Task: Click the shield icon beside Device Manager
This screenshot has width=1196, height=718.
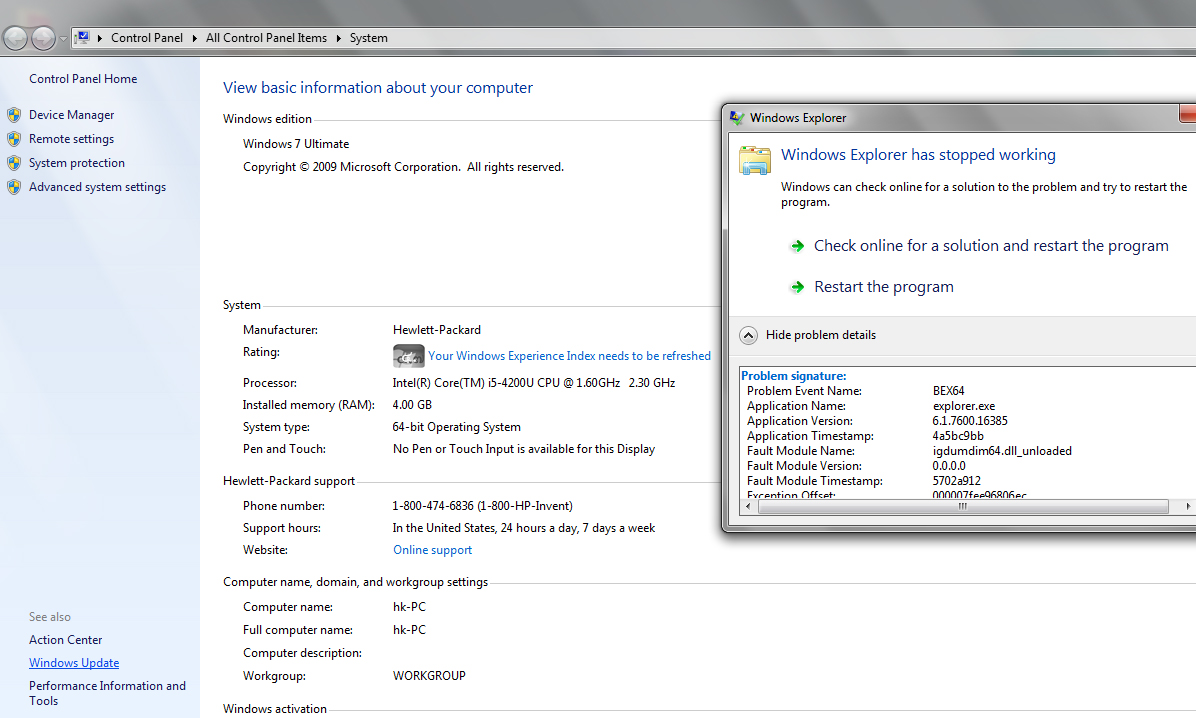Action: [14, 115]
